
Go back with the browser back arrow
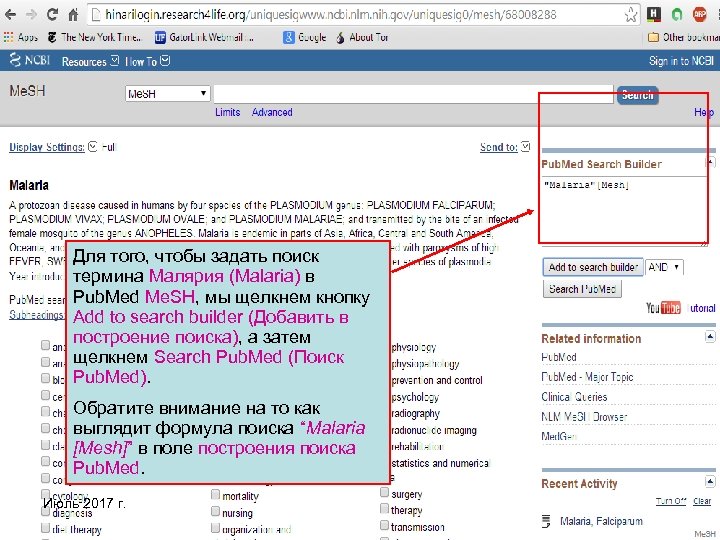click(10, 15)
